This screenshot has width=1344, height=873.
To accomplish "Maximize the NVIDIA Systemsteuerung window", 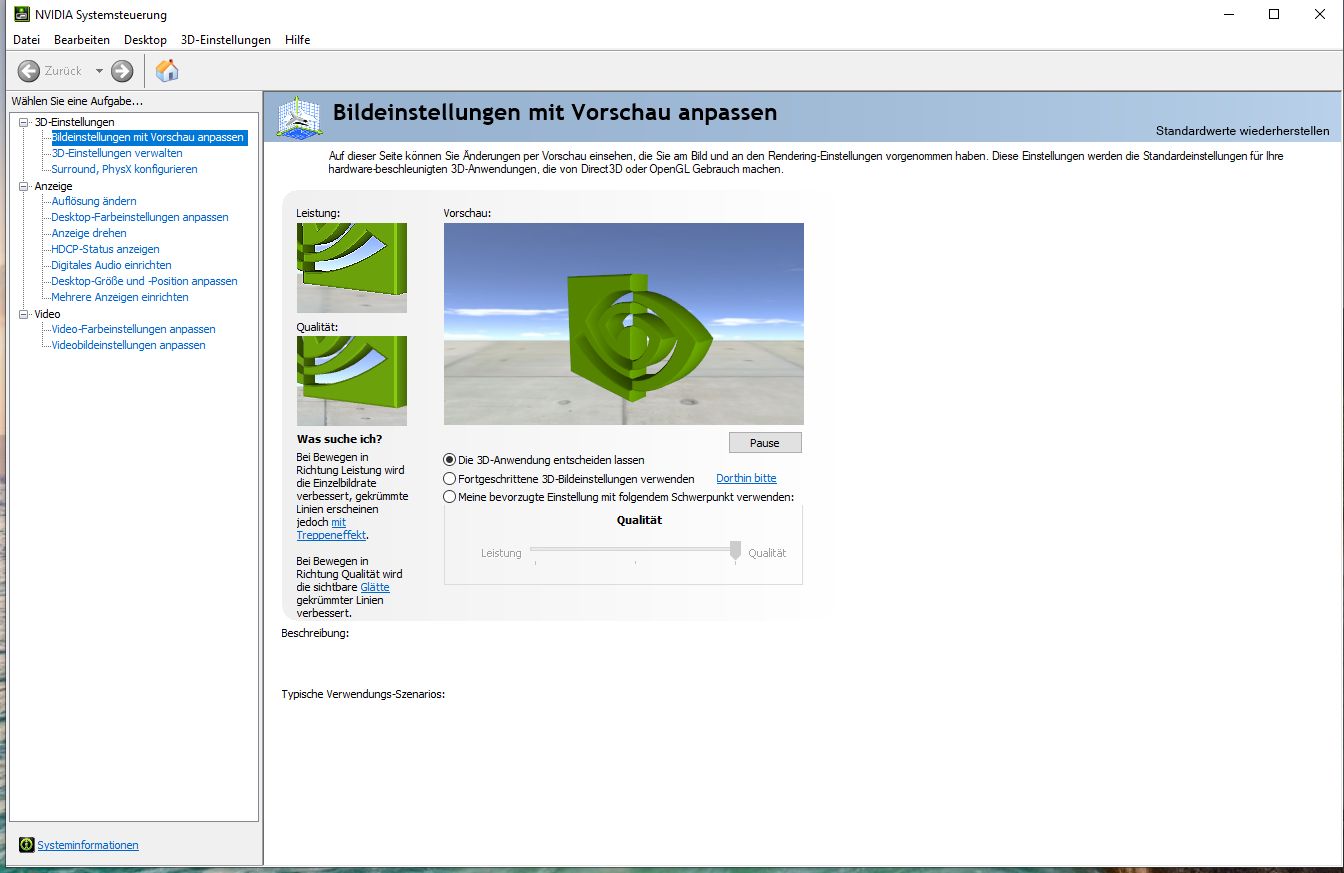I will [1274, 14].
